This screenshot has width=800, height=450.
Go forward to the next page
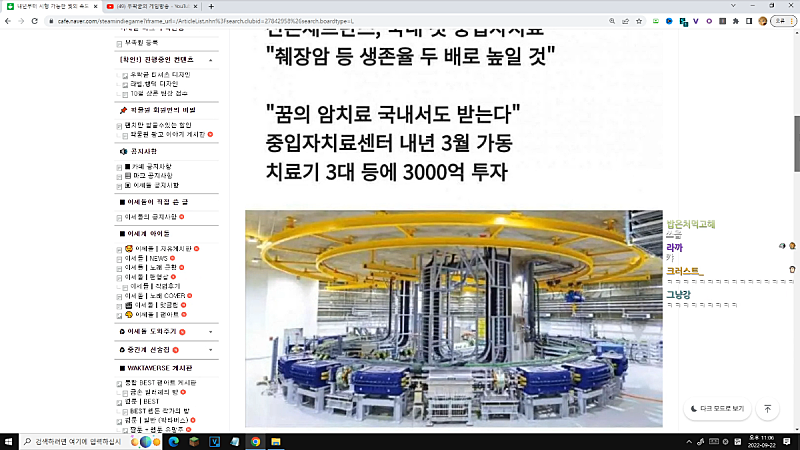click(x=21, y=21)
